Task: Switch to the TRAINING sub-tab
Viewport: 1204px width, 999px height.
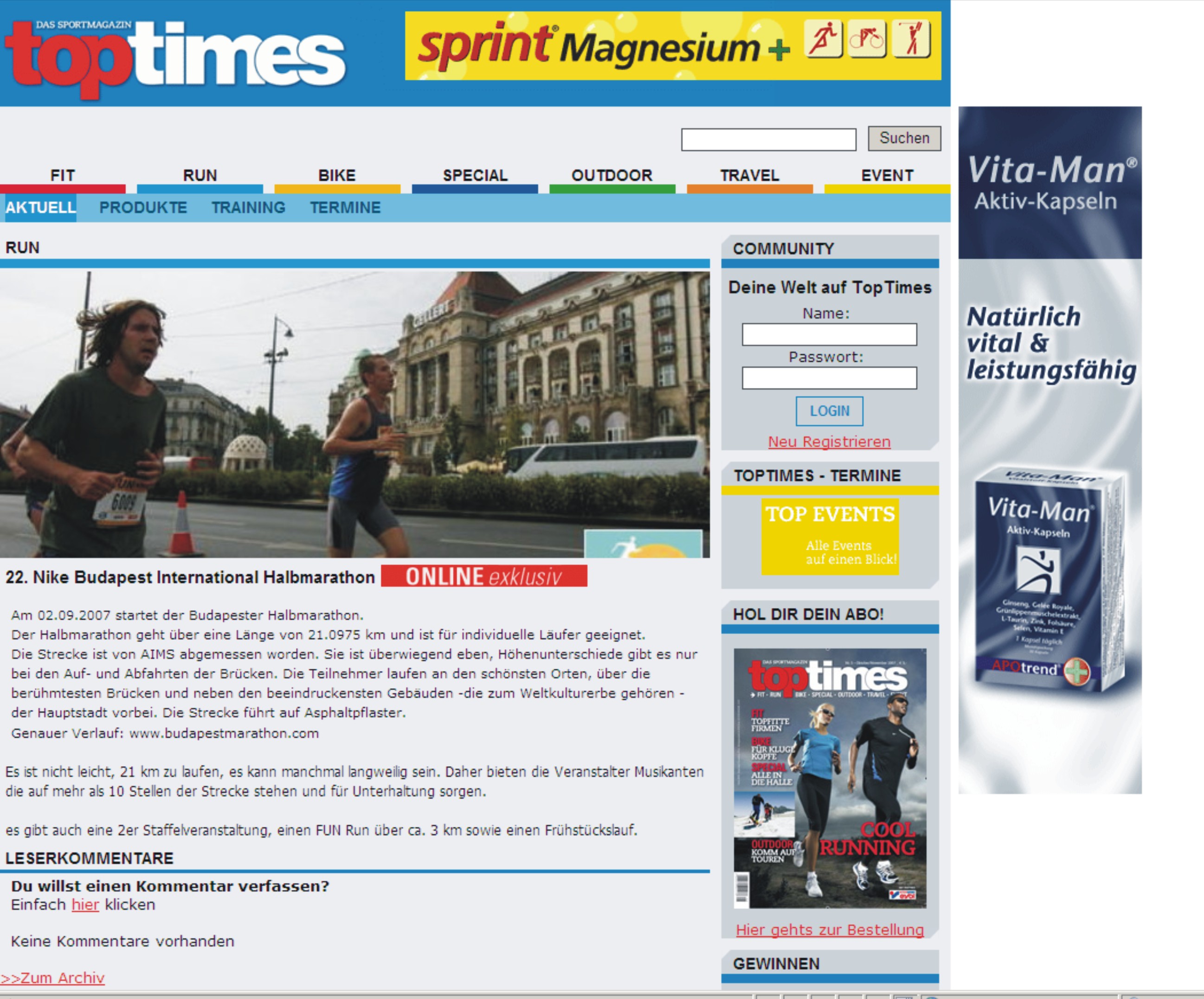Action: (x=248, y=207)
